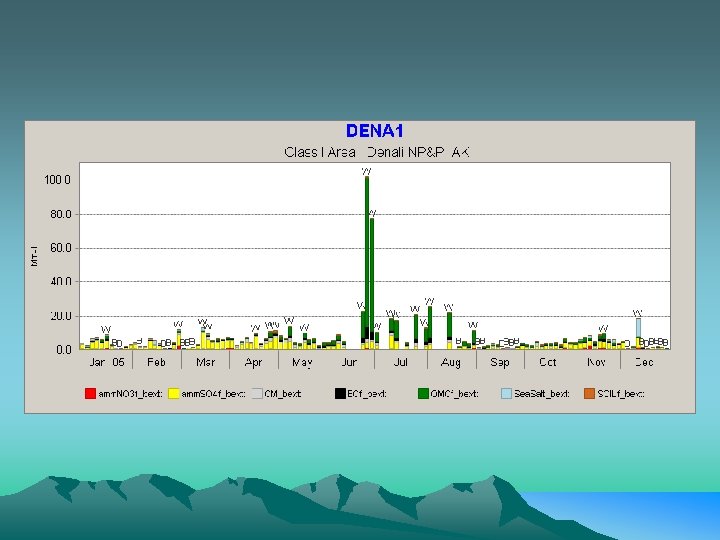Click the CM_bext legend label text
Viewport: 720px width, 540px height.
283,394
